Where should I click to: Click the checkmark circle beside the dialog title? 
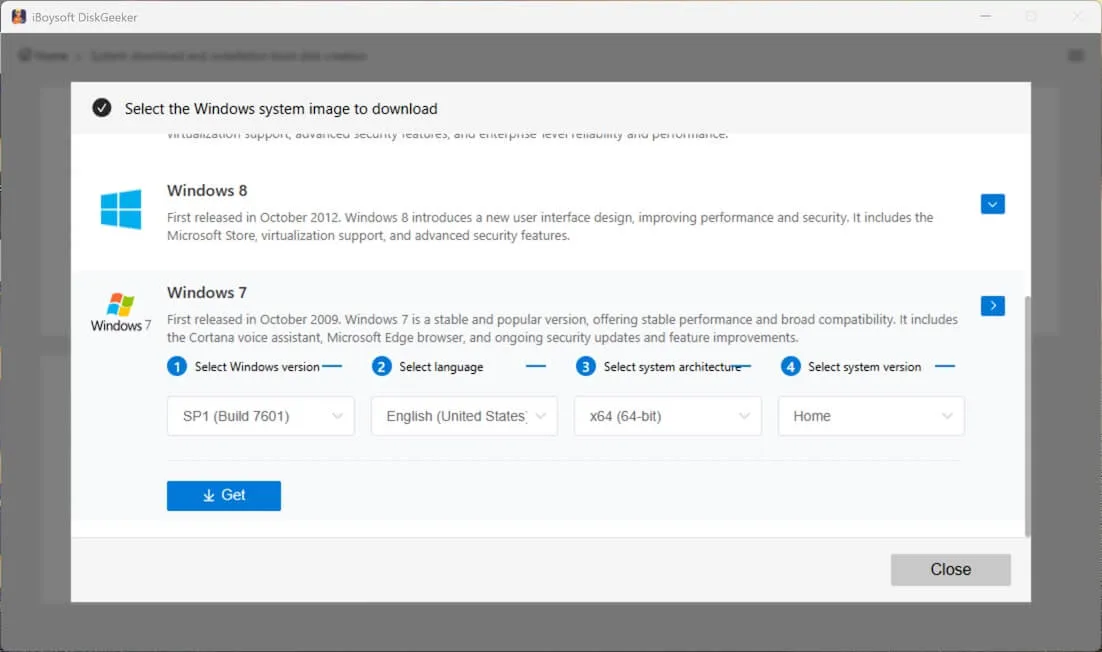[x=101, y=107]
